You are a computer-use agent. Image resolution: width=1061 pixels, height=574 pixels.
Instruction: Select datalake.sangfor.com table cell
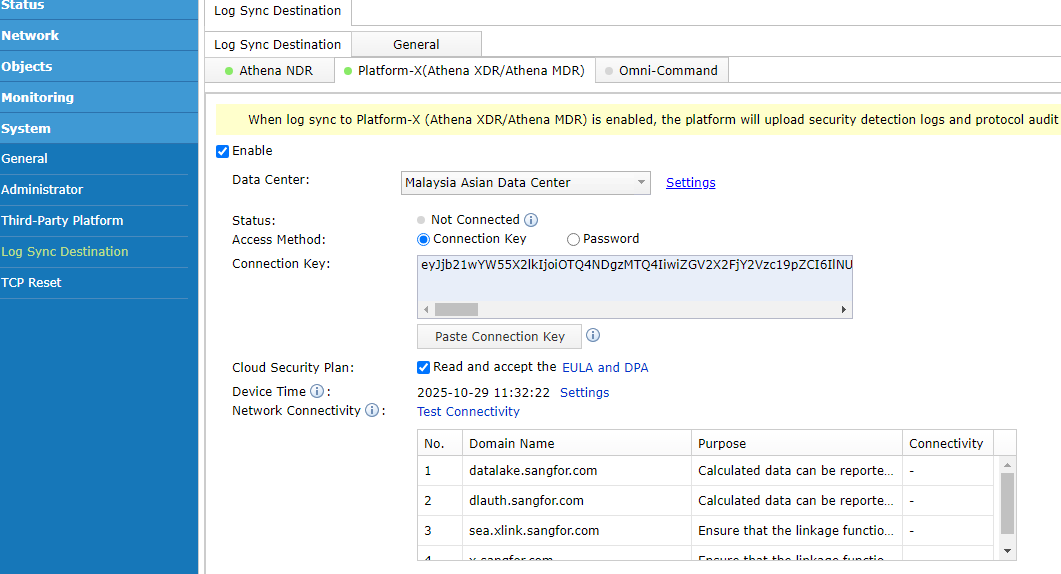[577, 470]
